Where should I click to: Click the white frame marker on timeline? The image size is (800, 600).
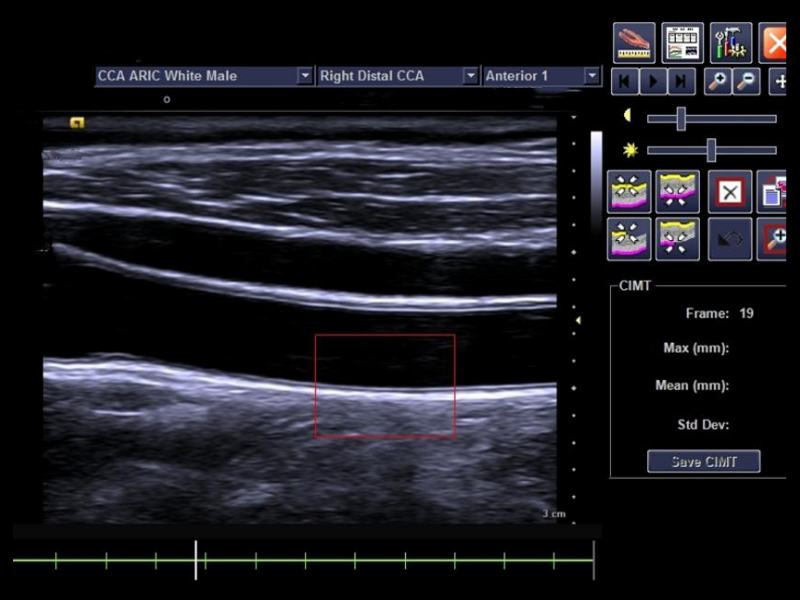[196, 560]
